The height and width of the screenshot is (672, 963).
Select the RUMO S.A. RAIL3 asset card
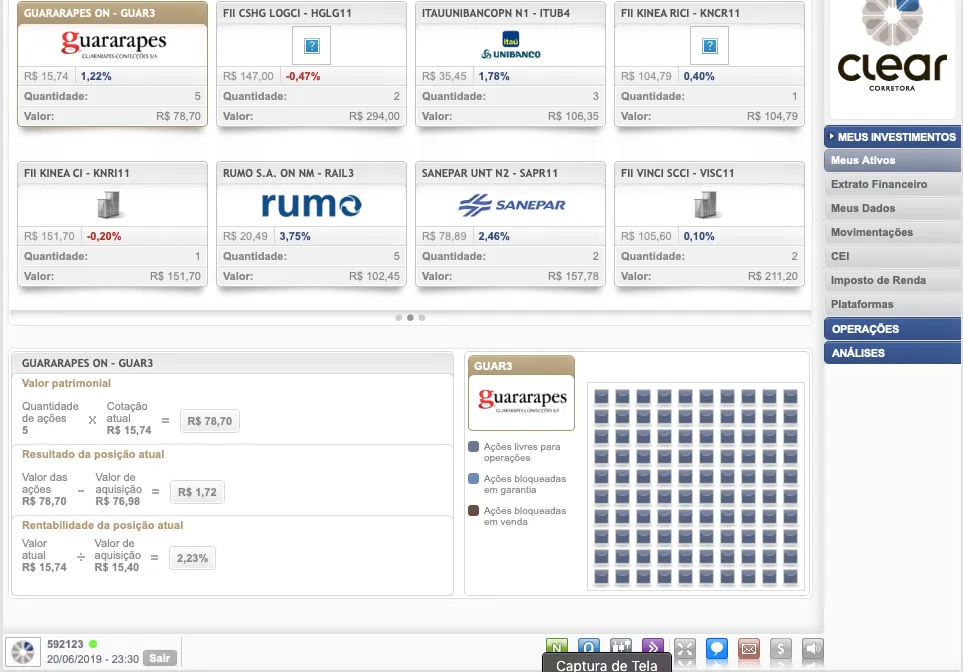[x=311, y=225]
